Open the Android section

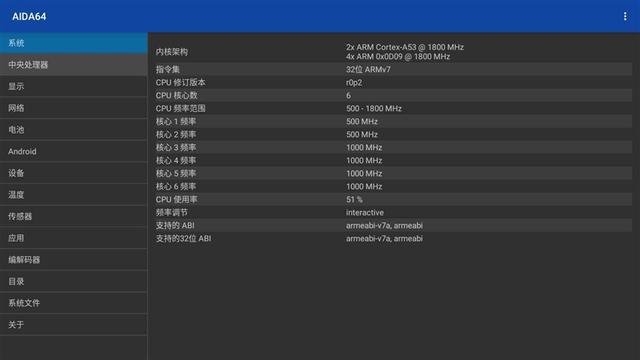73,151
